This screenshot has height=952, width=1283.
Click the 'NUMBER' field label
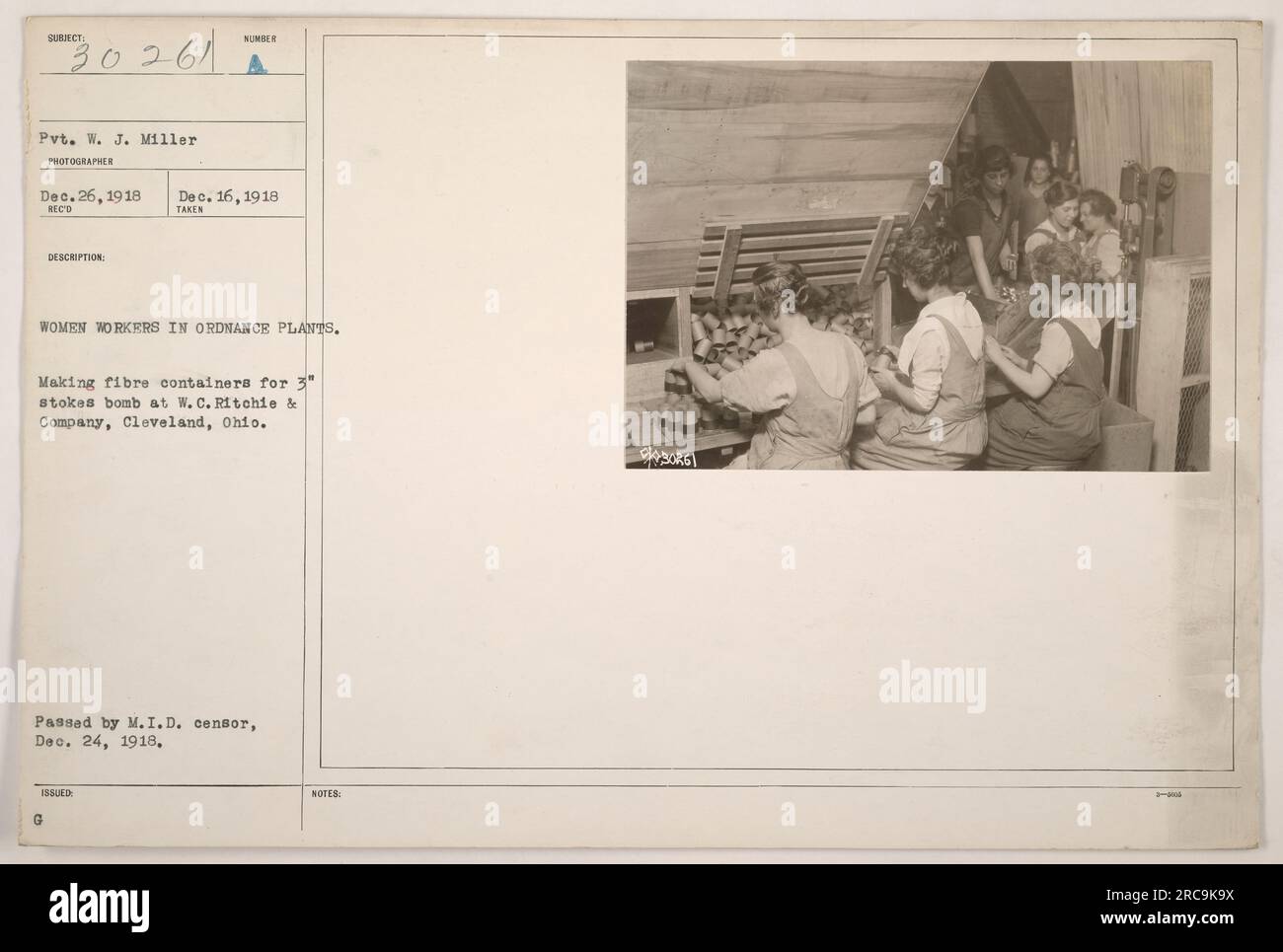262,39
